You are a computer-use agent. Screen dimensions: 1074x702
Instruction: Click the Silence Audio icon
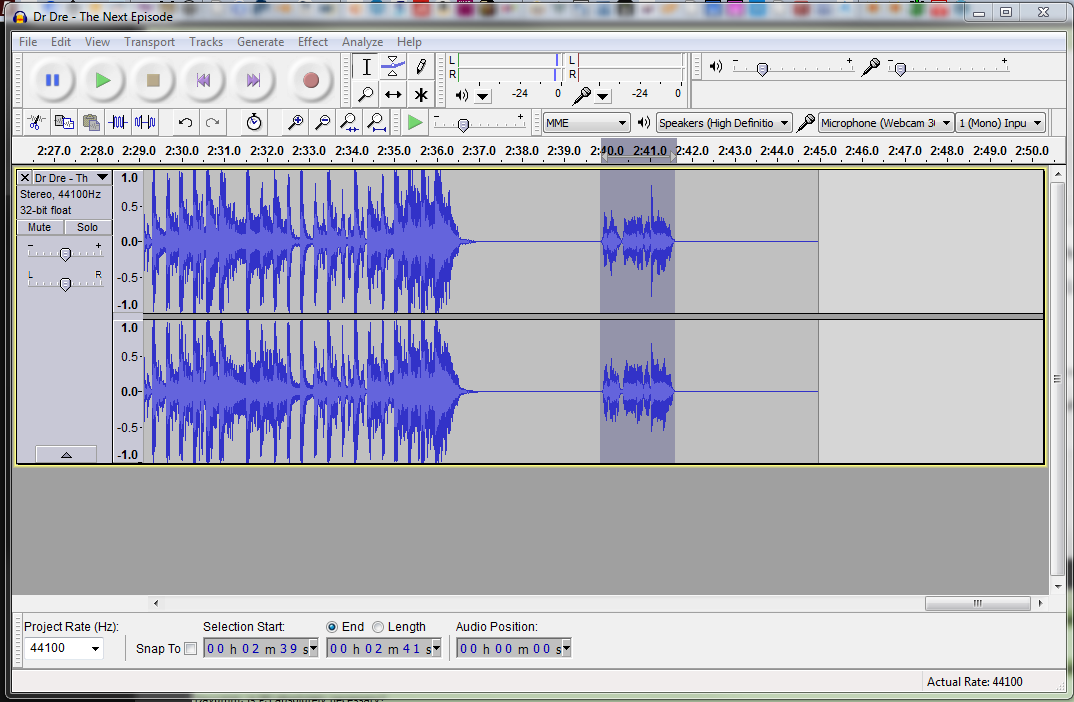pyautogui.click(x=145, y=123)
